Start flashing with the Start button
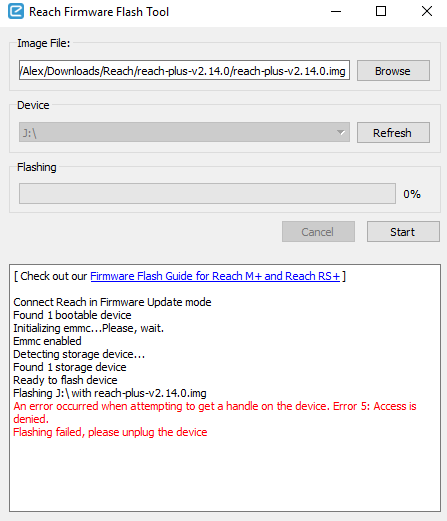 click(x=403, y=232)
